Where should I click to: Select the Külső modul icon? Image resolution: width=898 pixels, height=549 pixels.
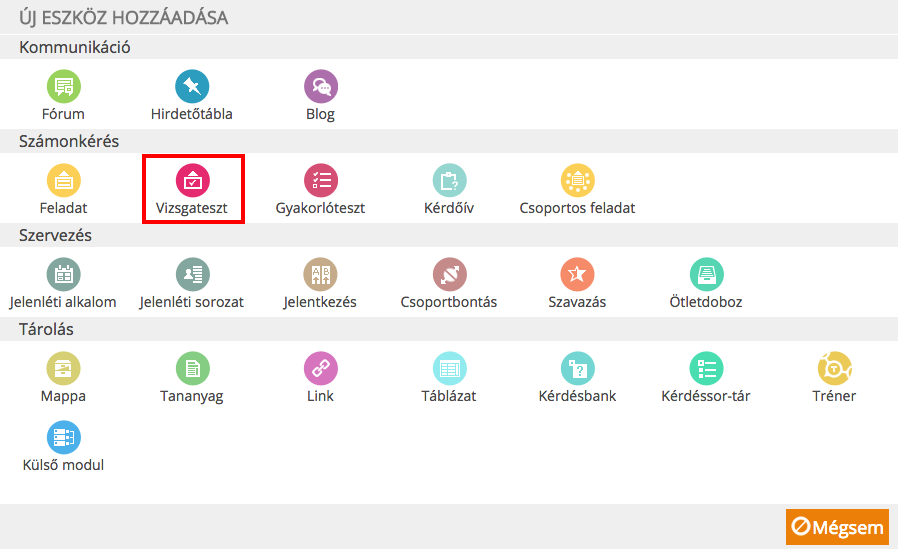[64, 437]
